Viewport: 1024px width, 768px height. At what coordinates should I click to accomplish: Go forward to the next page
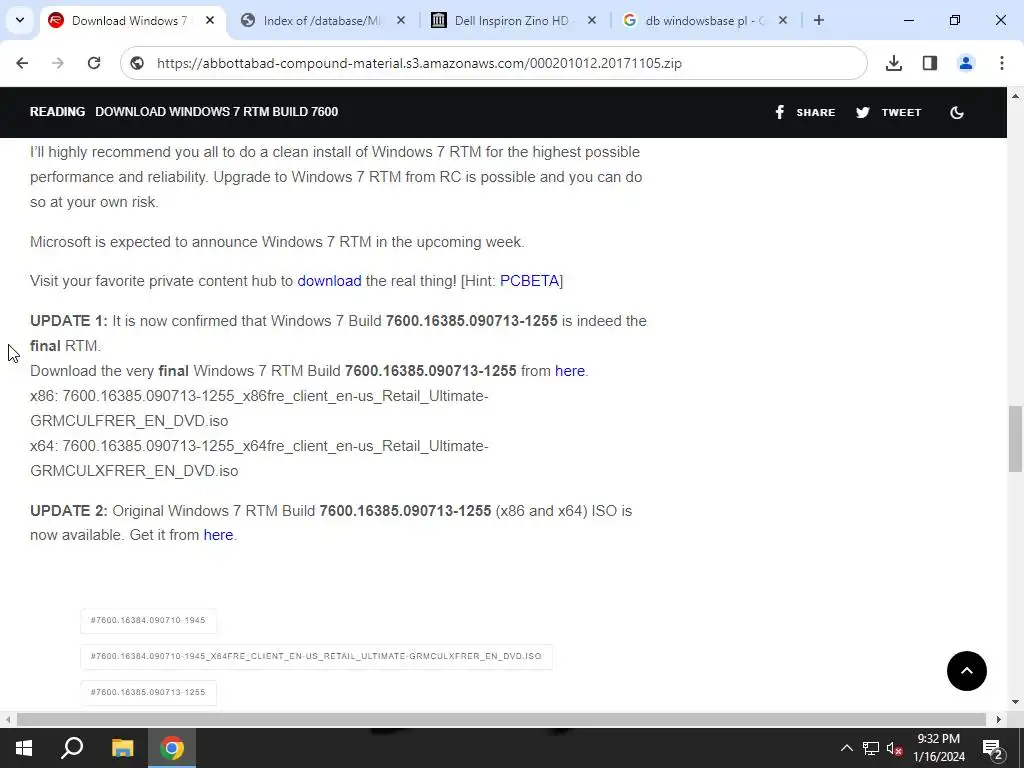click(58, 63)
